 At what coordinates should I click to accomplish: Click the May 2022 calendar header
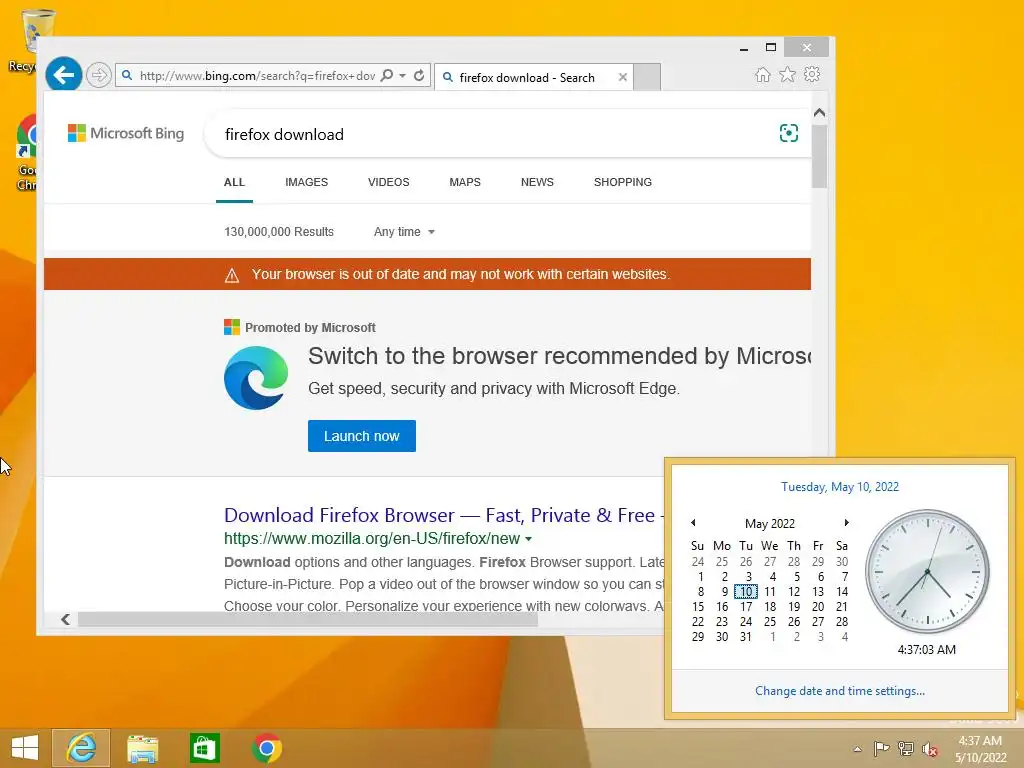coord(770,524)
